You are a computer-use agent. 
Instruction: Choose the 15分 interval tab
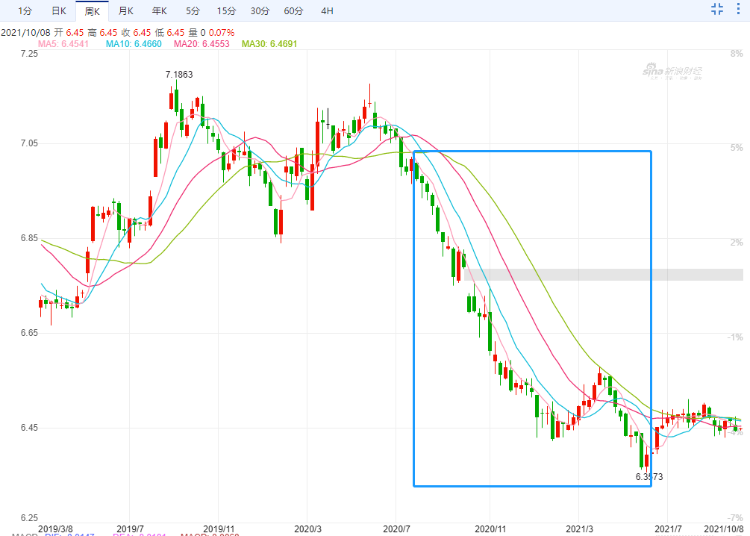coord(226,11)
